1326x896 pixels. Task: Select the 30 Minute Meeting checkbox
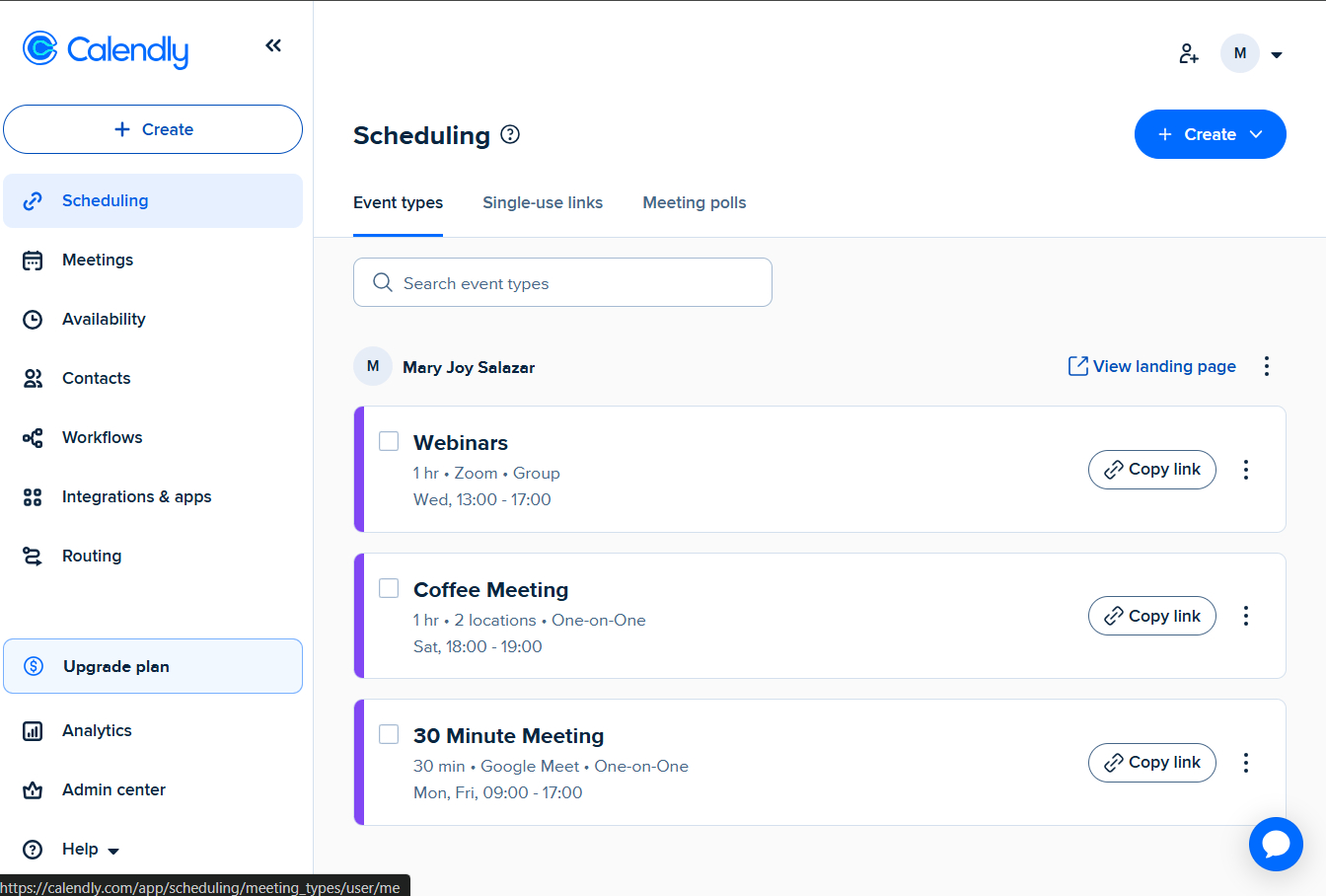[389, 734]
